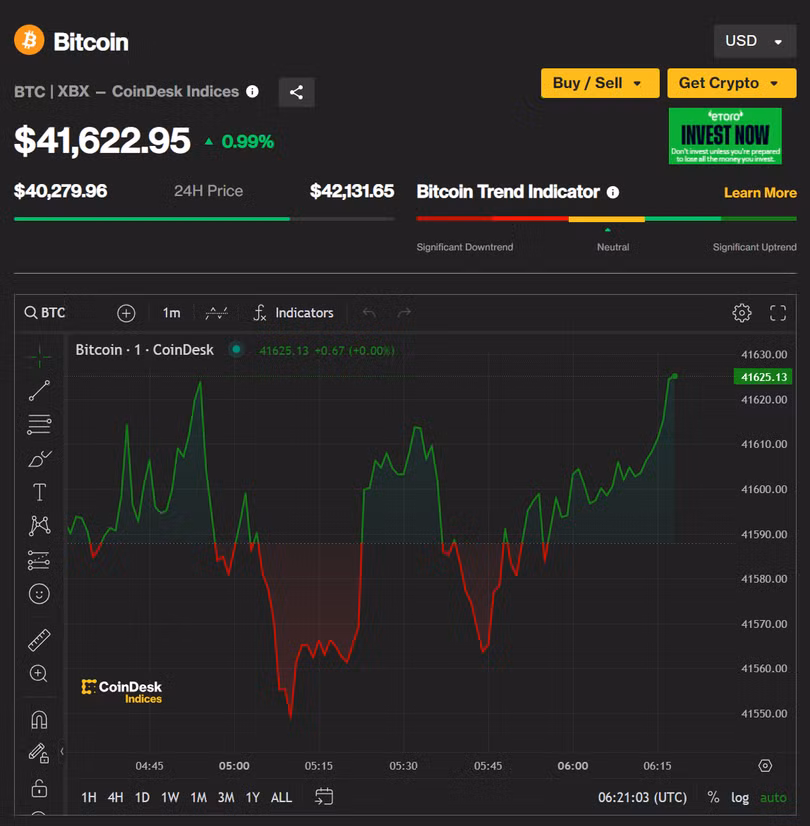The image size is (810, 826).
Task: Open the Fibonacci retracement tool
Action: point(39,424)
